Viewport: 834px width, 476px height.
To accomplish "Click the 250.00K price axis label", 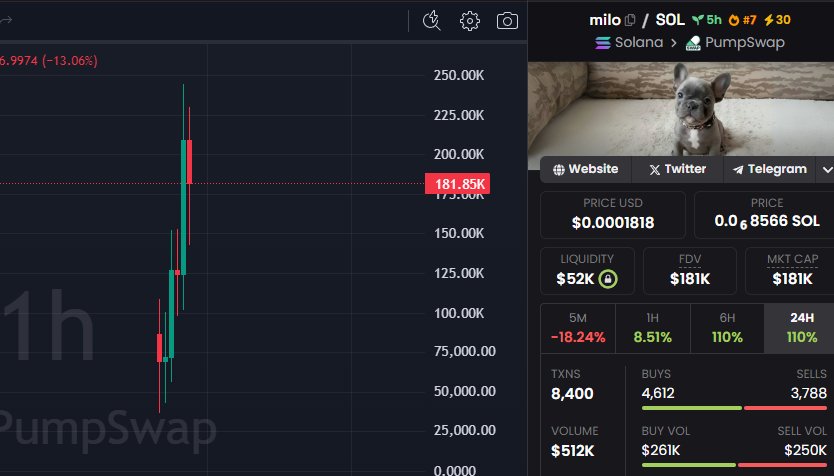I will point(458,76).
